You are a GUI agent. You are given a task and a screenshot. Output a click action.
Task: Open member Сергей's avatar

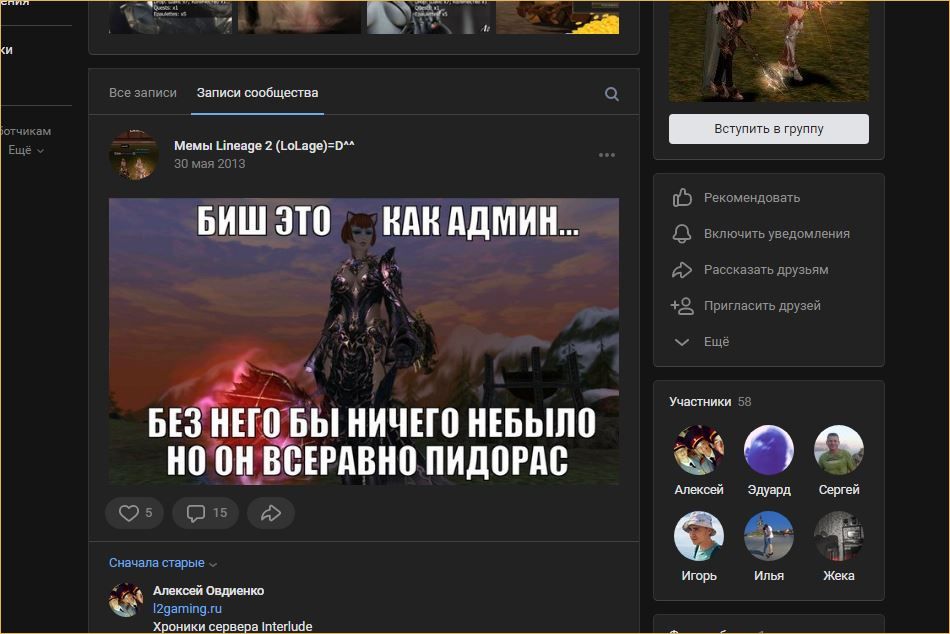(x=839, y=450)
